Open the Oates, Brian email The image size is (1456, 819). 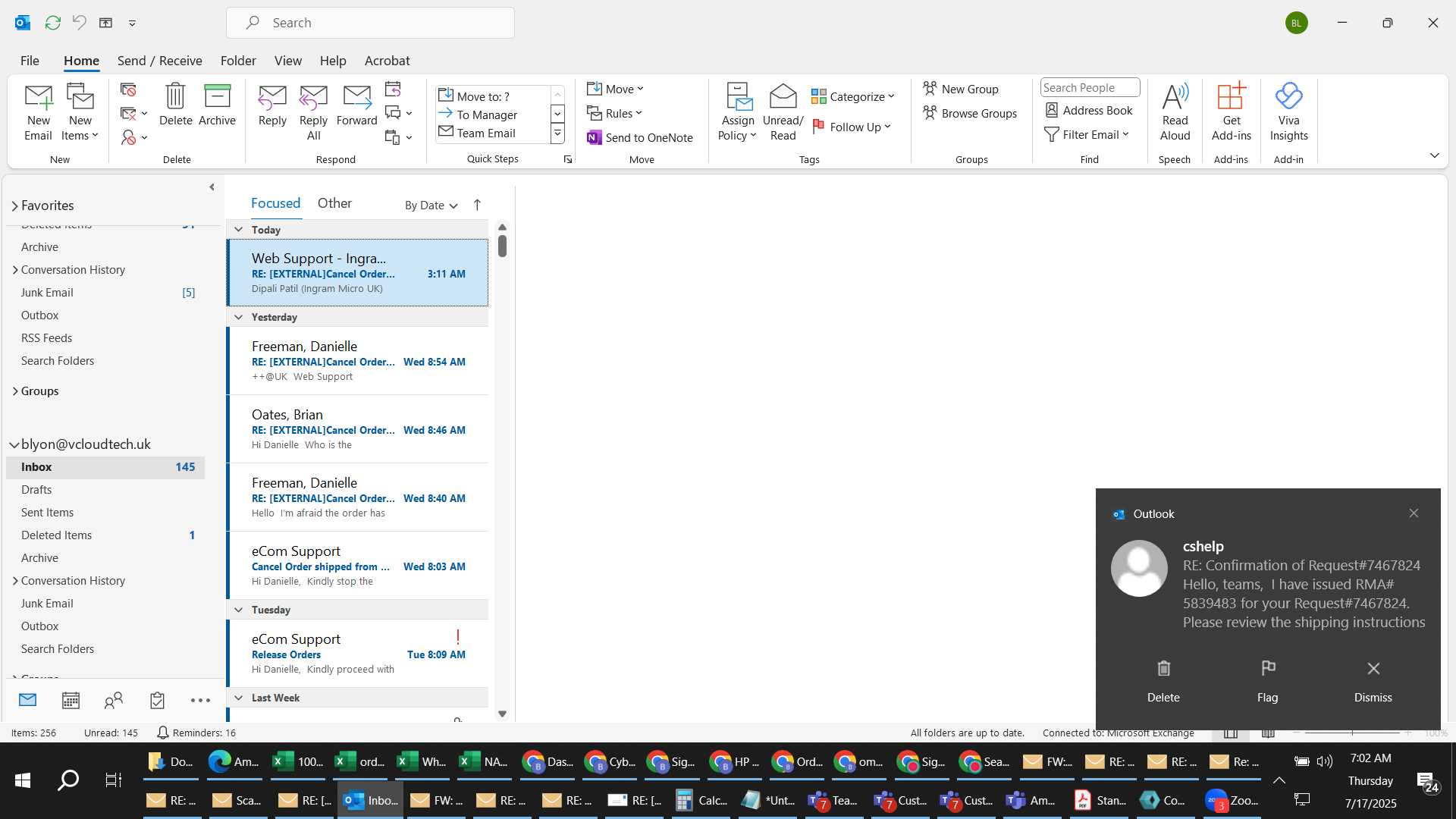358,429
